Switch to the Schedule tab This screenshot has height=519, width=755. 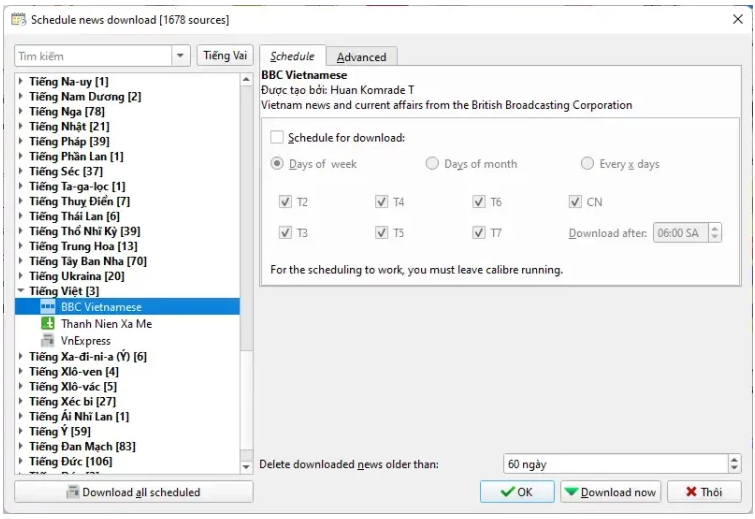292,56
